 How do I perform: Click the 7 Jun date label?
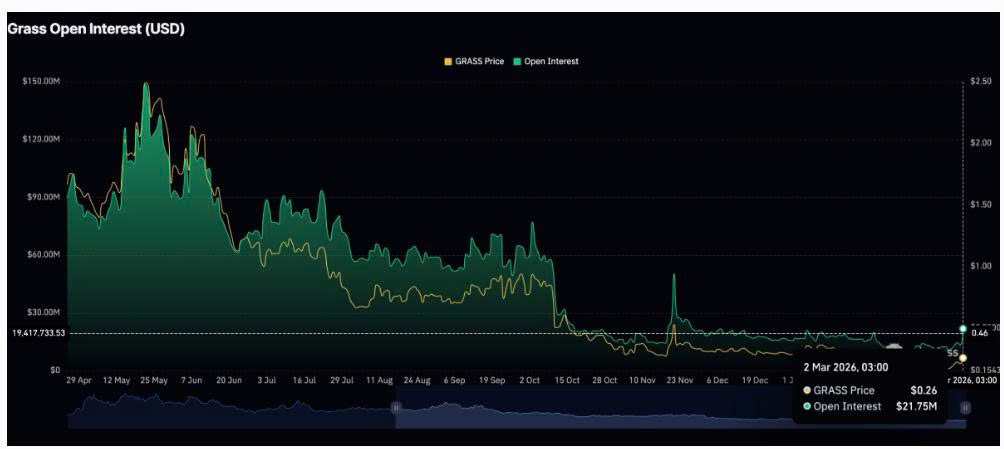pyautogui.click(x=191, y=380)
